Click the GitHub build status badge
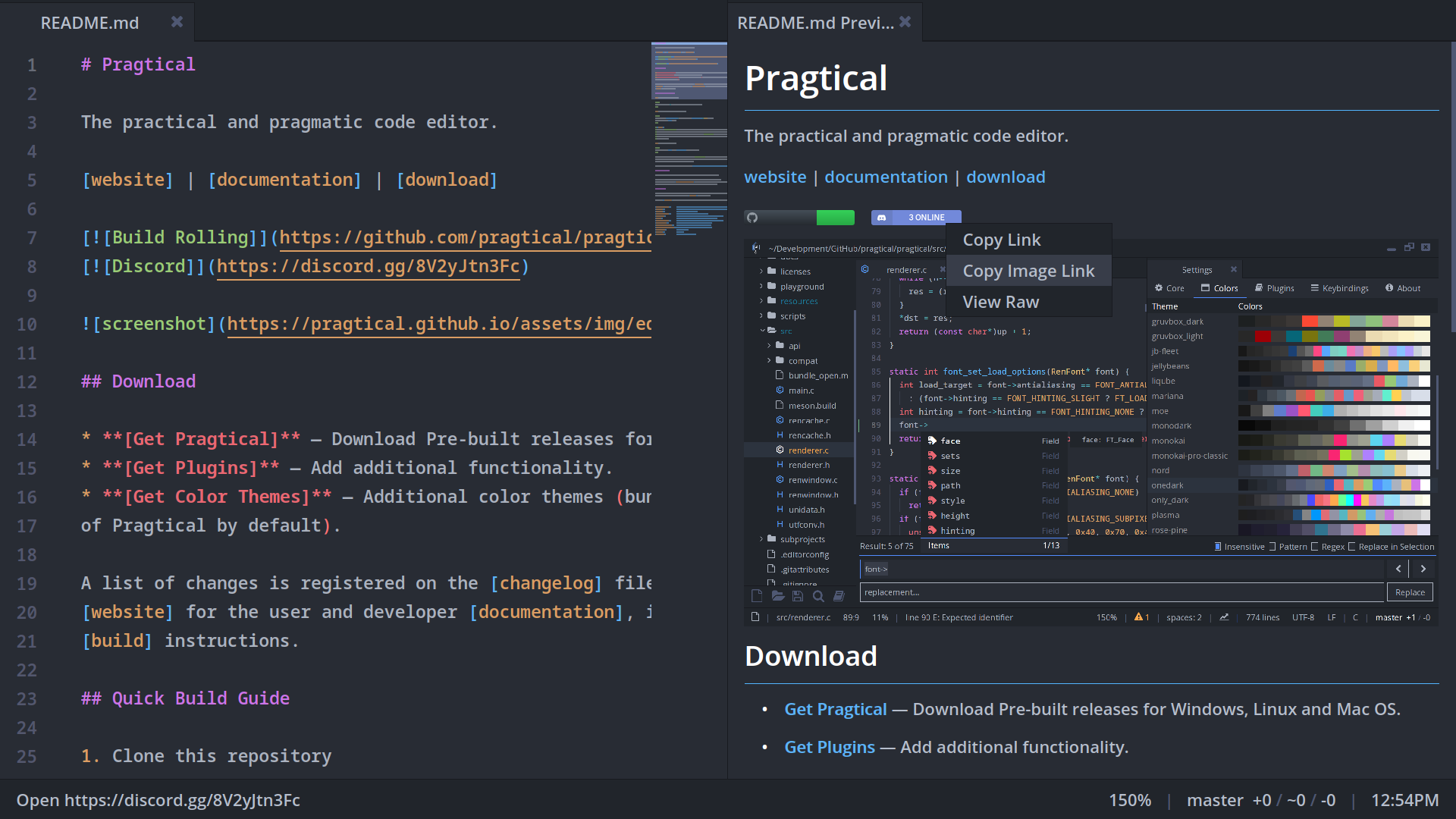Screen dimensions: 1456x819 [799, 218]
